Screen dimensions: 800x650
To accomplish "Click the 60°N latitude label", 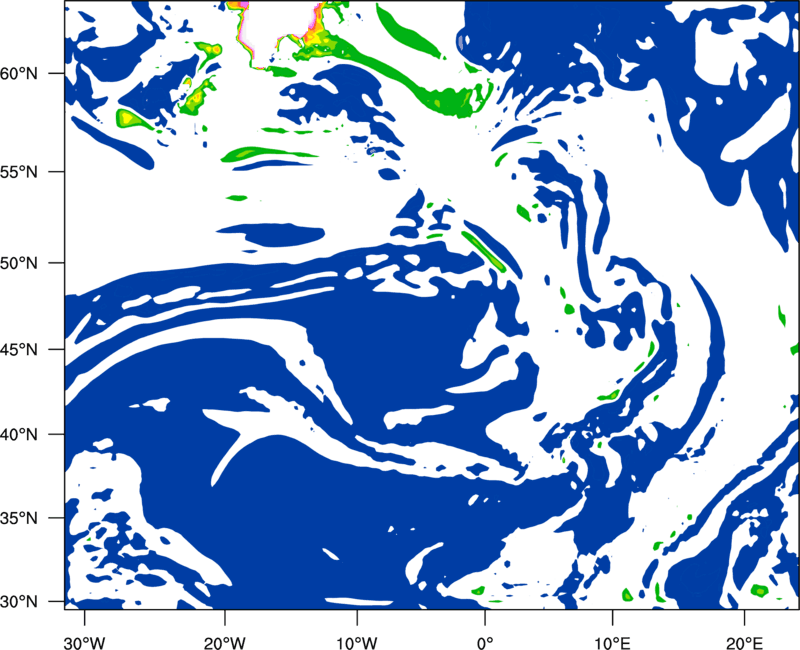I will tap(19, 74).
